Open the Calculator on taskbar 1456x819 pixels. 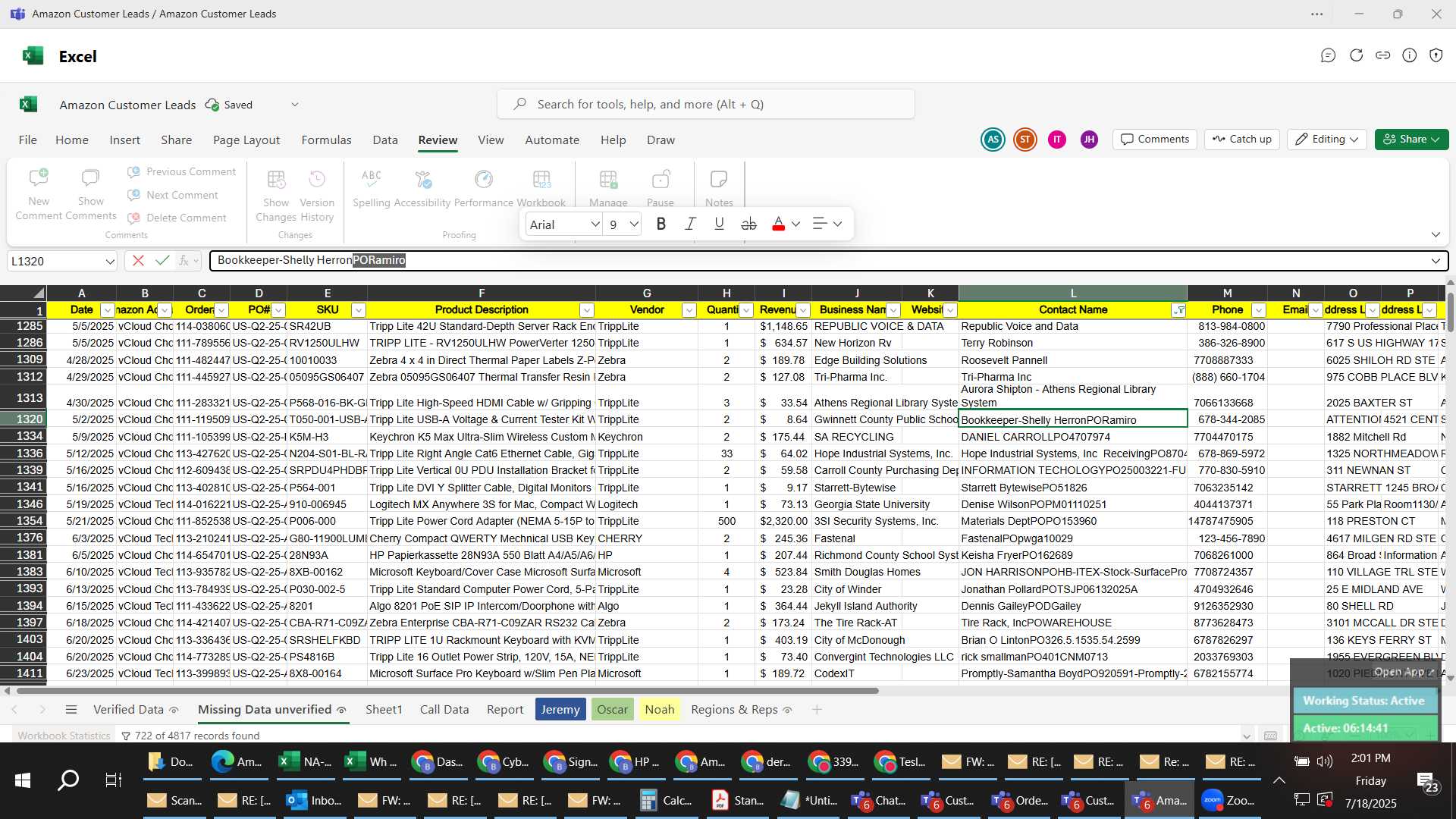667,800
